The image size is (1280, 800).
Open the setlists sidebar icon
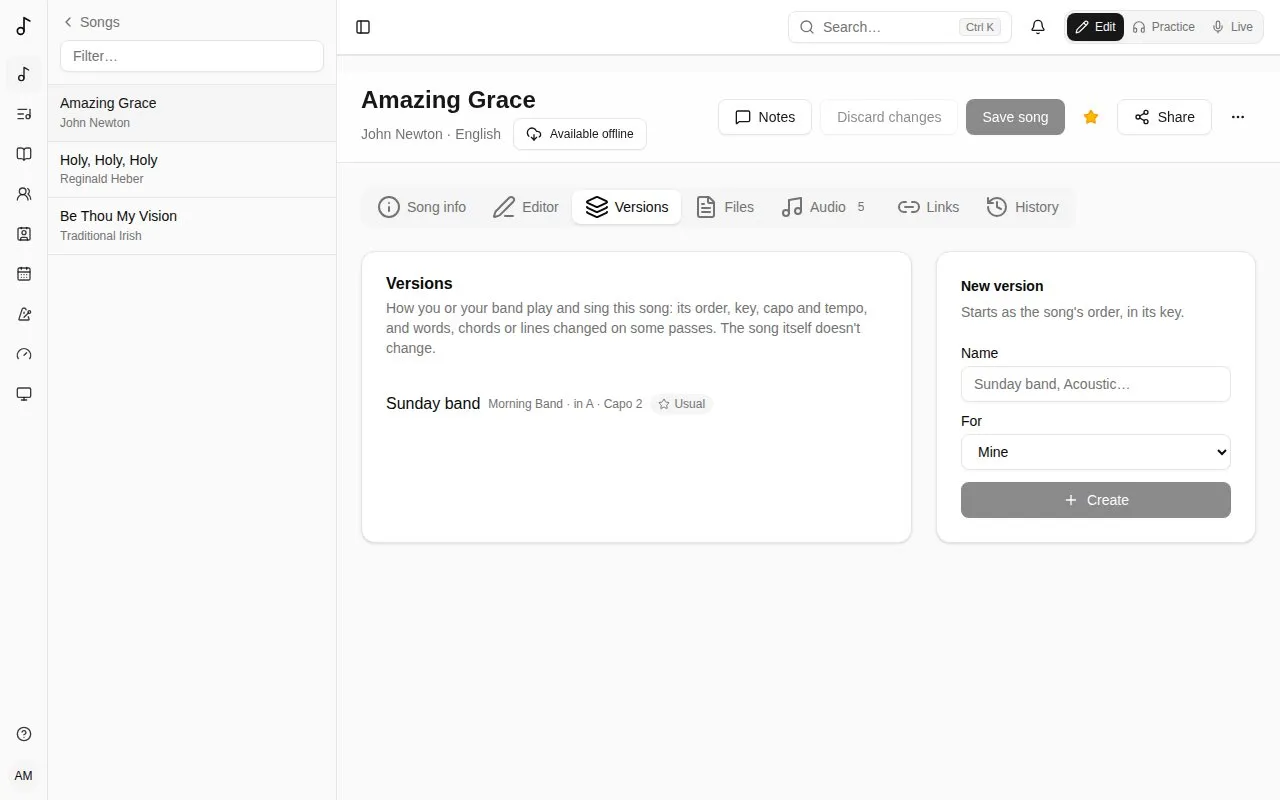(x=24, y=114)
